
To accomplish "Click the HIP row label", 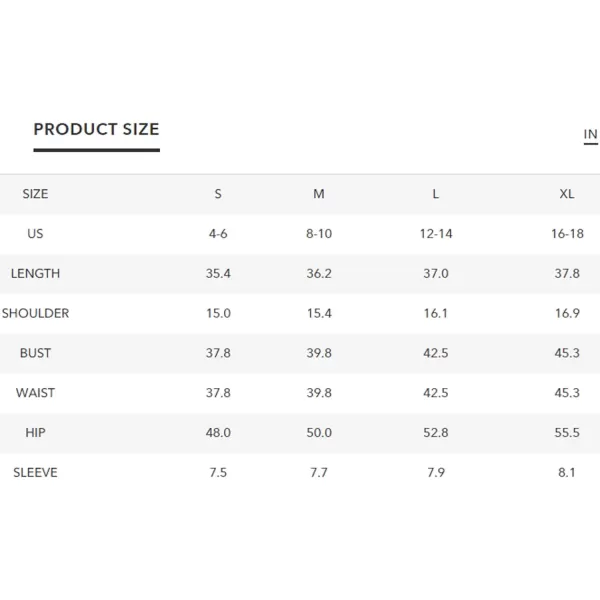I will point(35,433).
